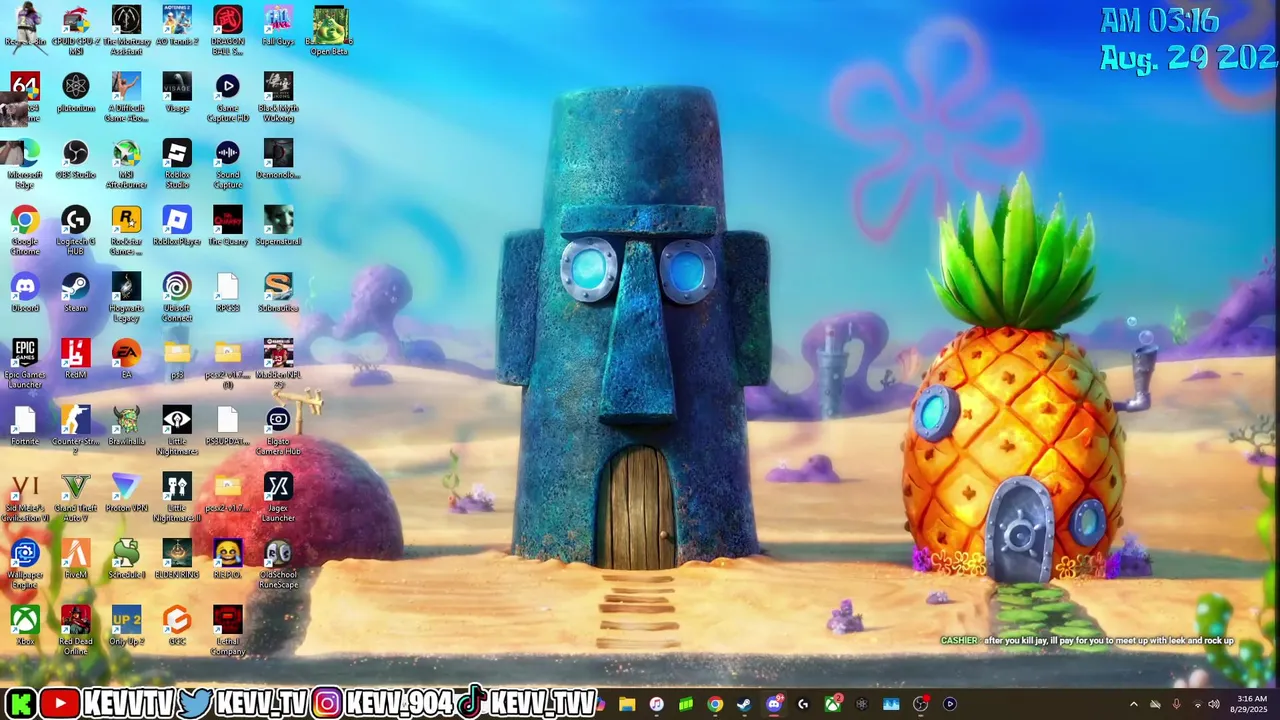Open File Explorer from the taskbar
The image size is (1280, 720).
[x=627, y=704]
